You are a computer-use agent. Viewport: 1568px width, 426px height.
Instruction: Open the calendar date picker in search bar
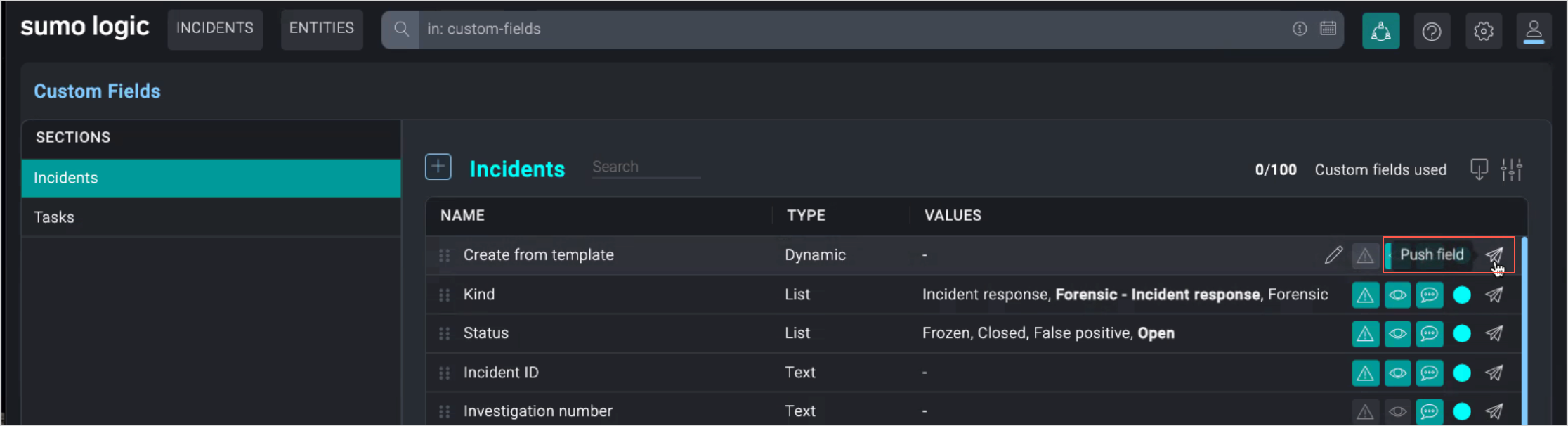(x=1328, y=29)
